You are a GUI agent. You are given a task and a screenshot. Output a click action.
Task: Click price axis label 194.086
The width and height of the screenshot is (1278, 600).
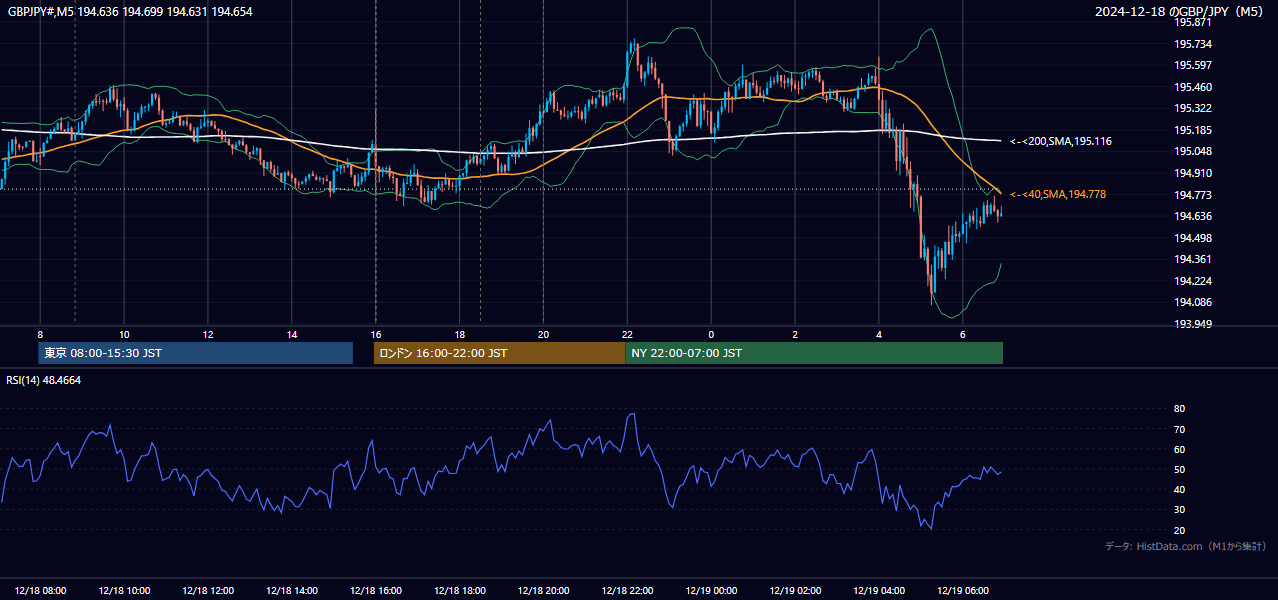coord(1193,302)
